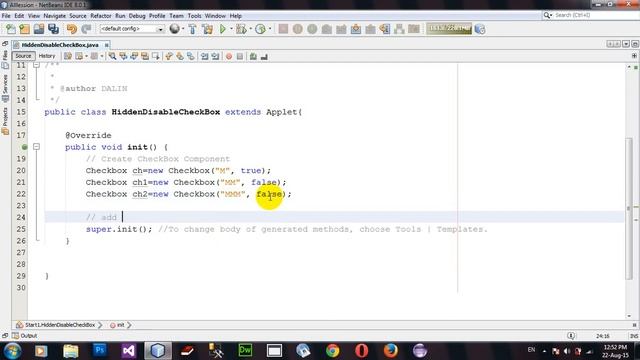Open the Tools menu
Viewport: 640px width, 360px height.
pyautogui.click(x=194, y=16)
